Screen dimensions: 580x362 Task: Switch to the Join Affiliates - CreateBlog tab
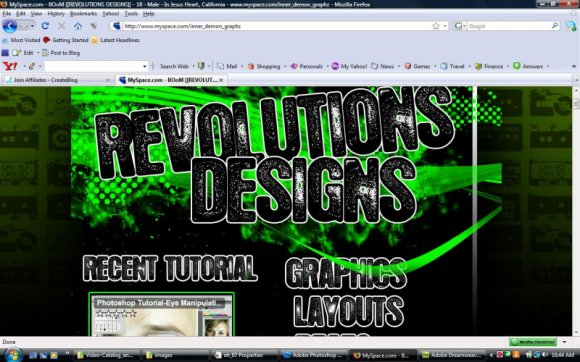tap(57, 80)
